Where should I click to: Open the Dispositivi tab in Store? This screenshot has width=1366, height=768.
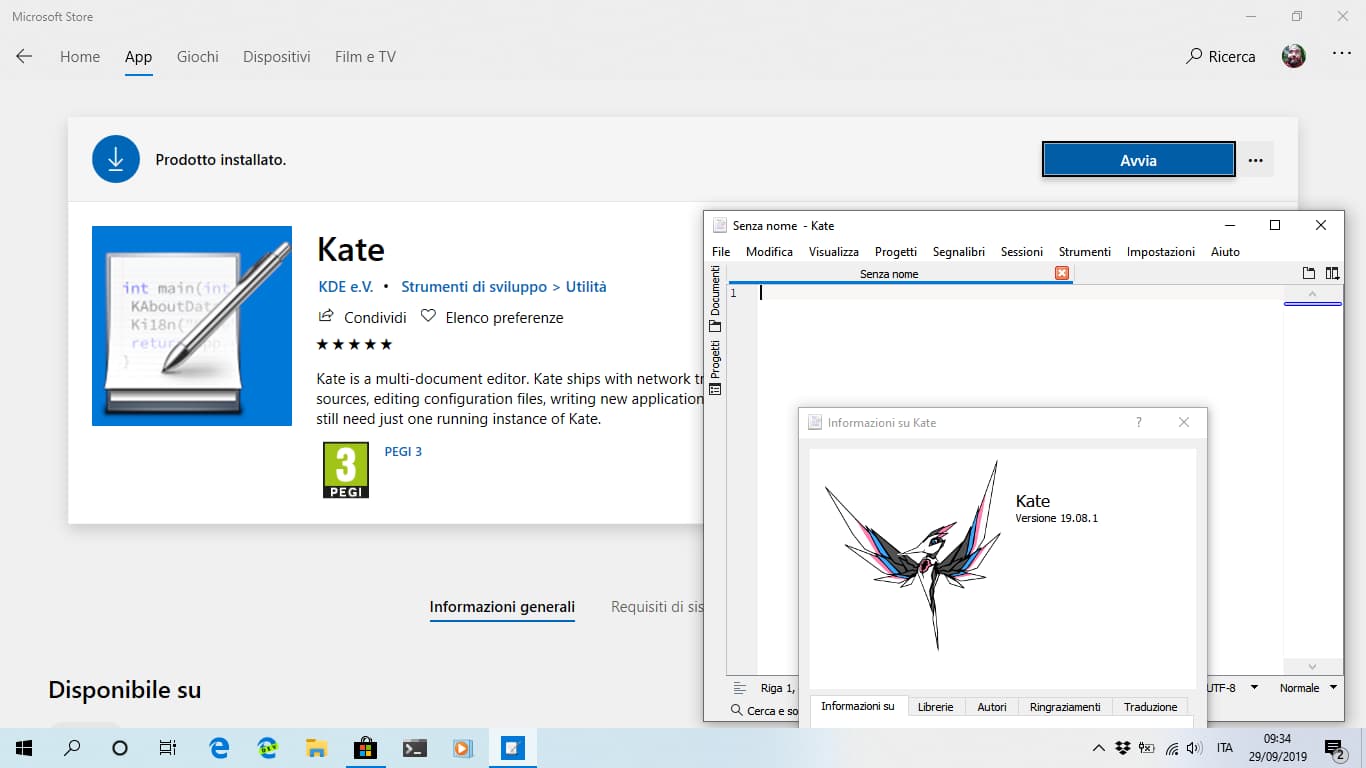click(277, 57)
